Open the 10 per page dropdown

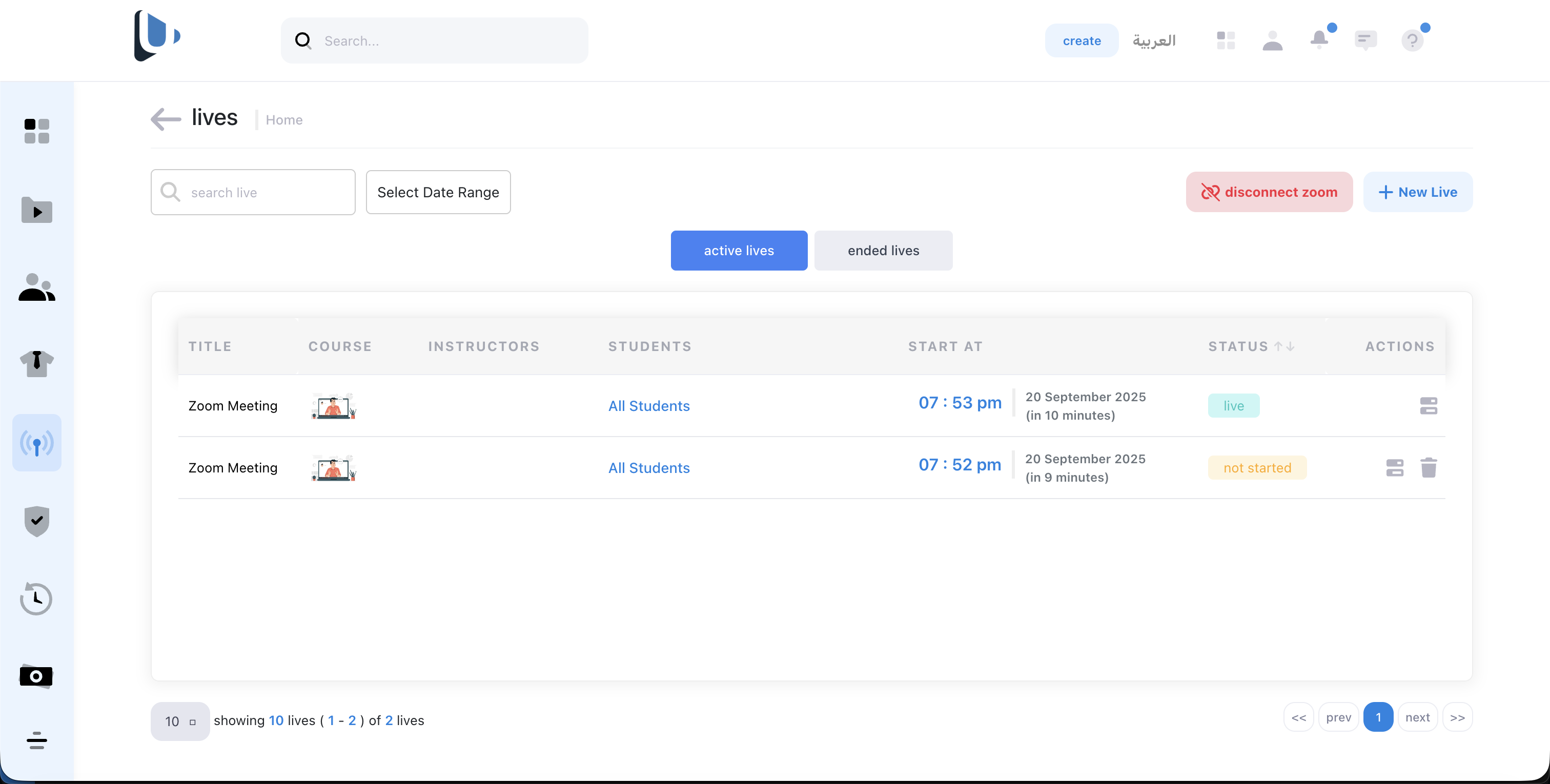pos(180,721)
